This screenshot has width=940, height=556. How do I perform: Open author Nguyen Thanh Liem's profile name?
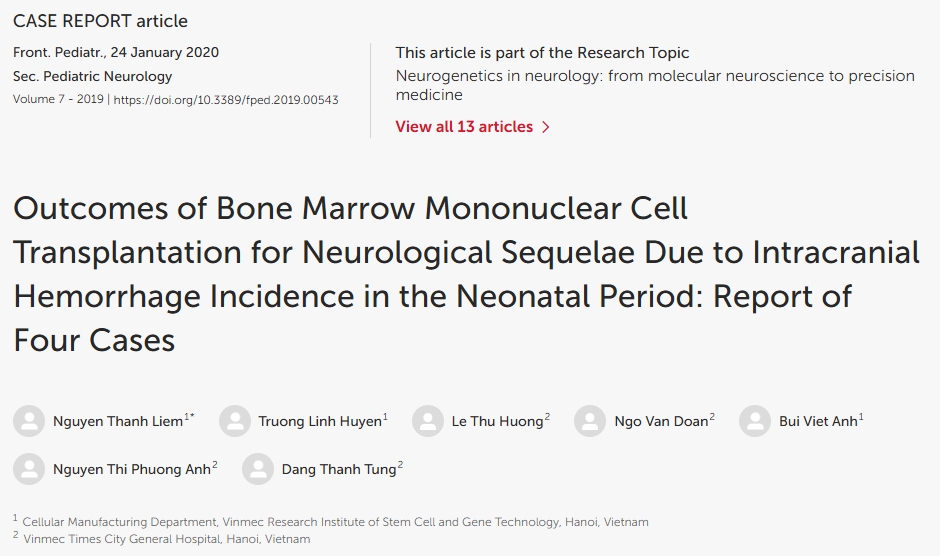118,422
